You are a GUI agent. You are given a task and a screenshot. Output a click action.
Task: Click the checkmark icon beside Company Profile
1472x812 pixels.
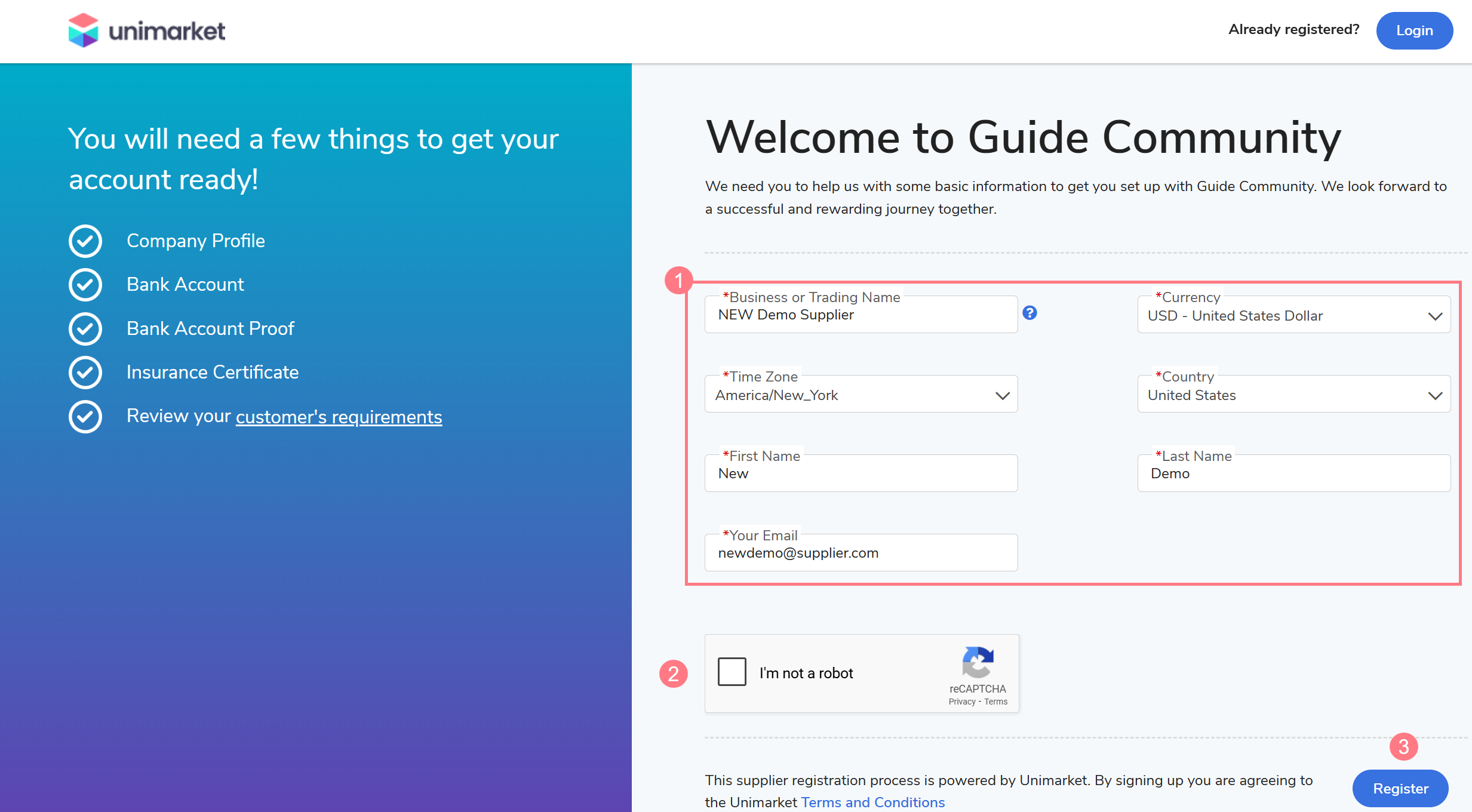click(85, 241)
